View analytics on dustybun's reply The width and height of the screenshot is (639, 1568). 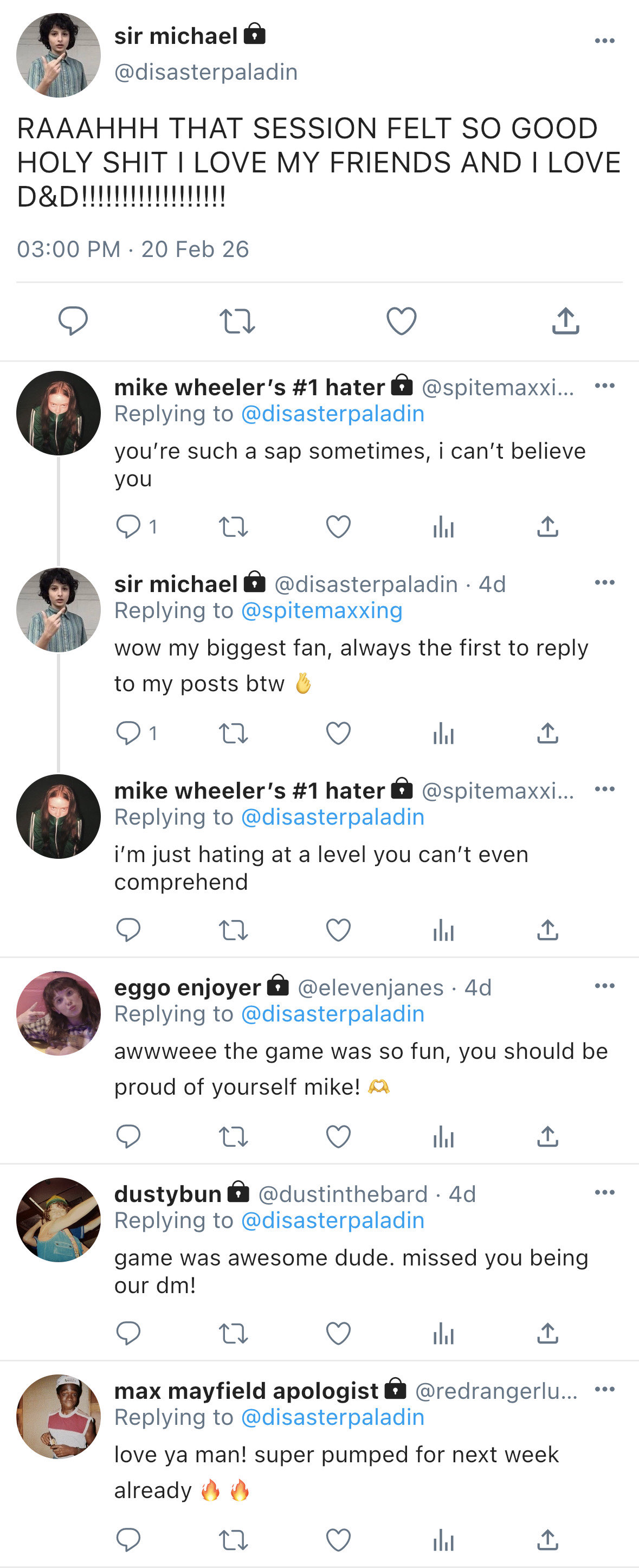(444, 1334)
